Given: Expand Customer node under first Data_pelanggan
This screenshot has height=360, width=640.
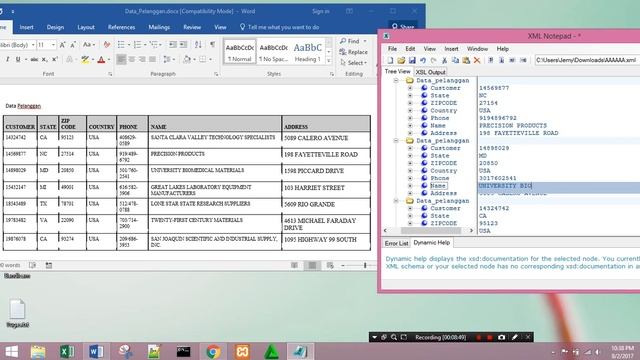Looking at the screenshot, I should pos(410,88).
